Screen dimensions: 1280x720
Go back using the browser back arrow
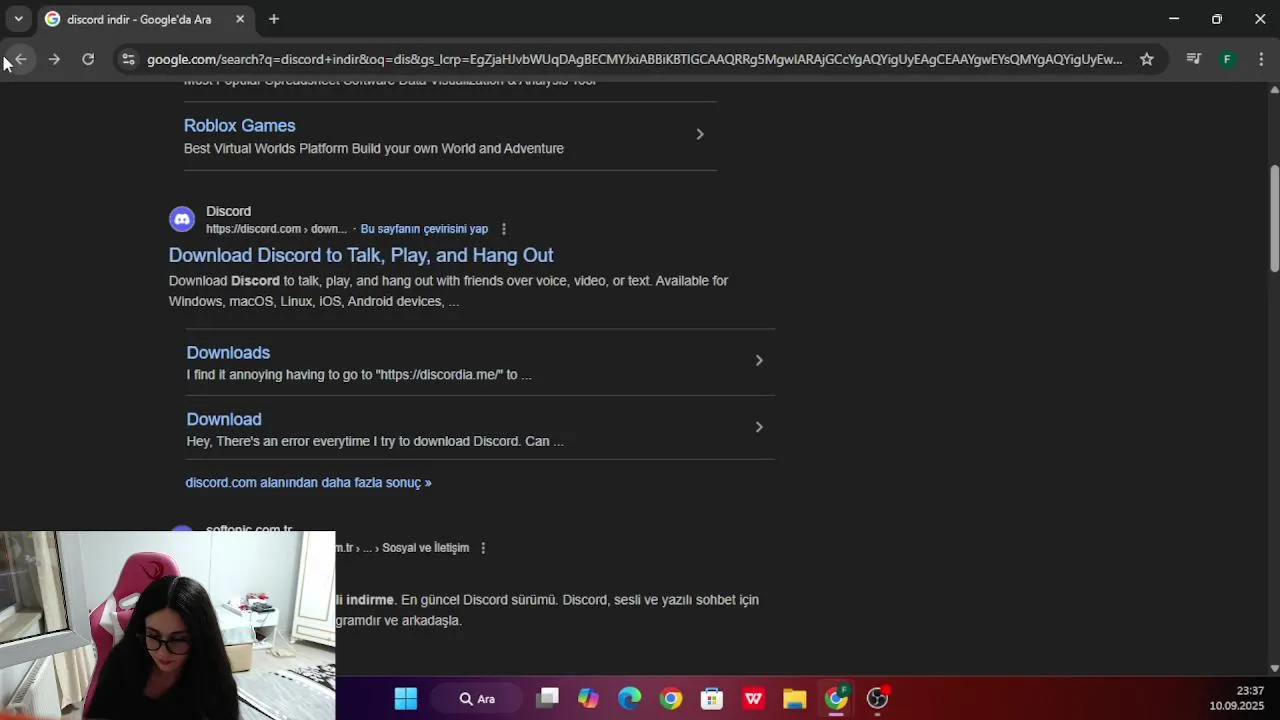(20, 59)
